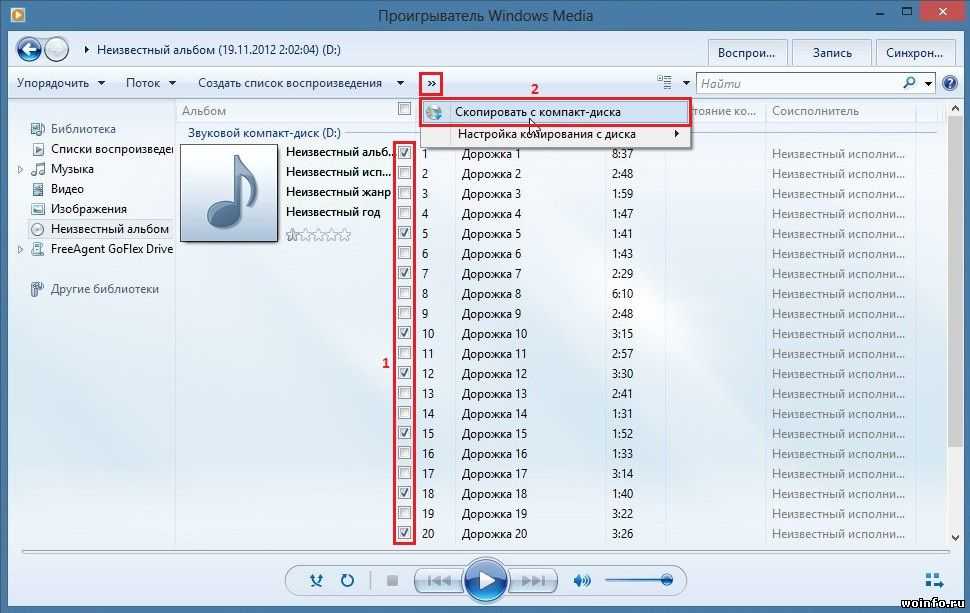This screenshot has height=613, width=970.
Task: Click Создать список воспроизведения button
Action: pos(290,83)
